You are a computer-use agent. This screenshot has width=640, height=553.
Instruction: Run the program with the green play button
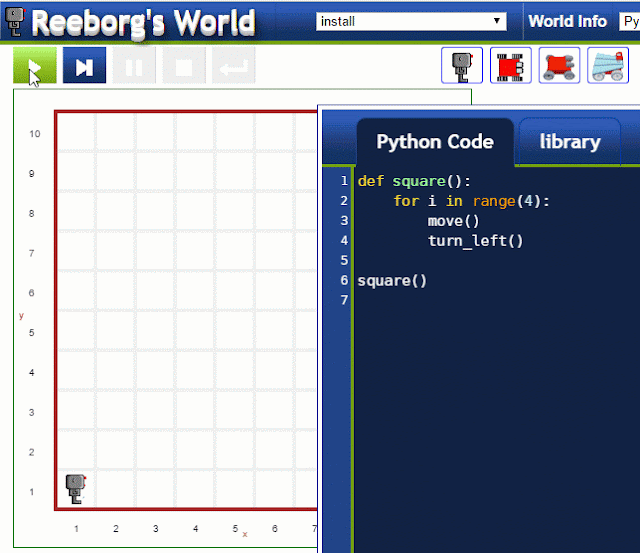pos(35,65)
